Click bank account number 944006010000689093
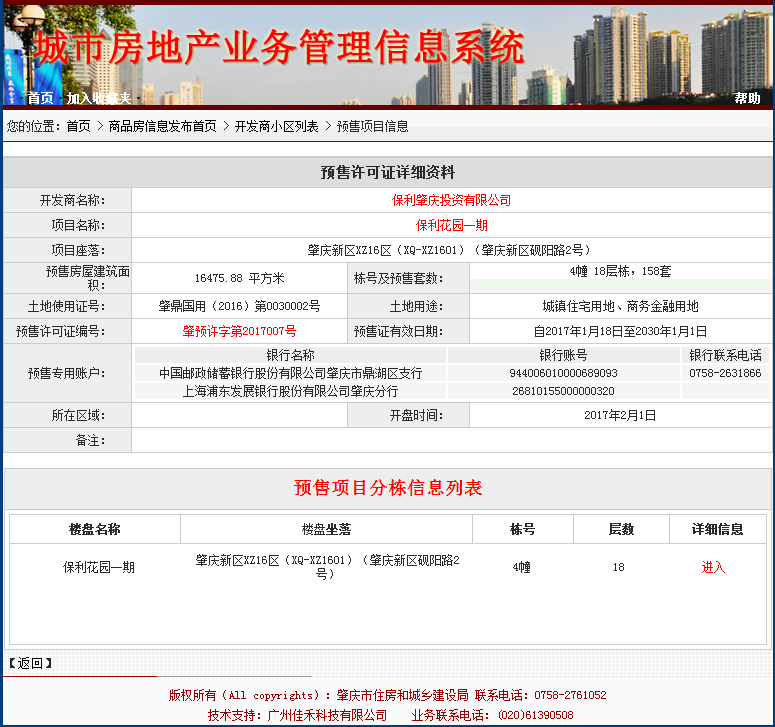The height and width of the screenshot is (727, 775). (563, 373)
